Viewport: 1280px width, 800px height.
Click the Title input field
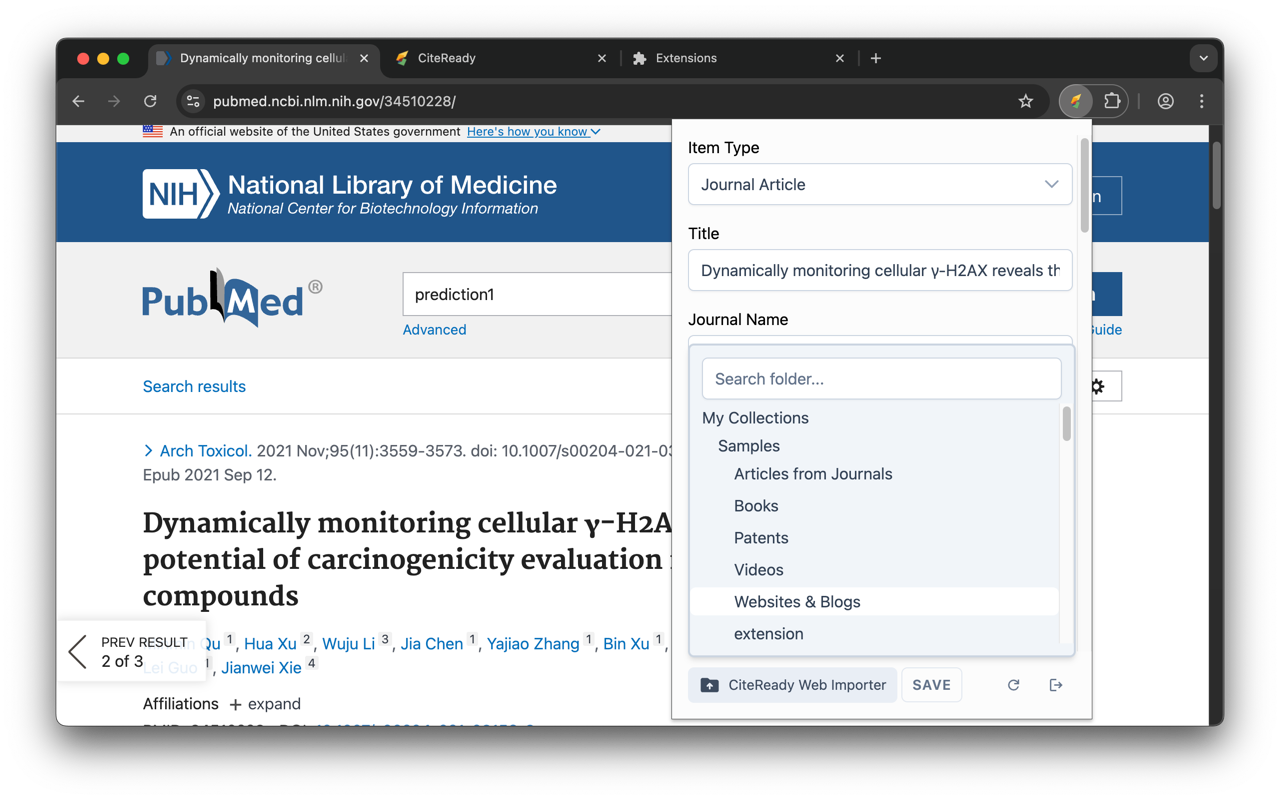(880, 270)
